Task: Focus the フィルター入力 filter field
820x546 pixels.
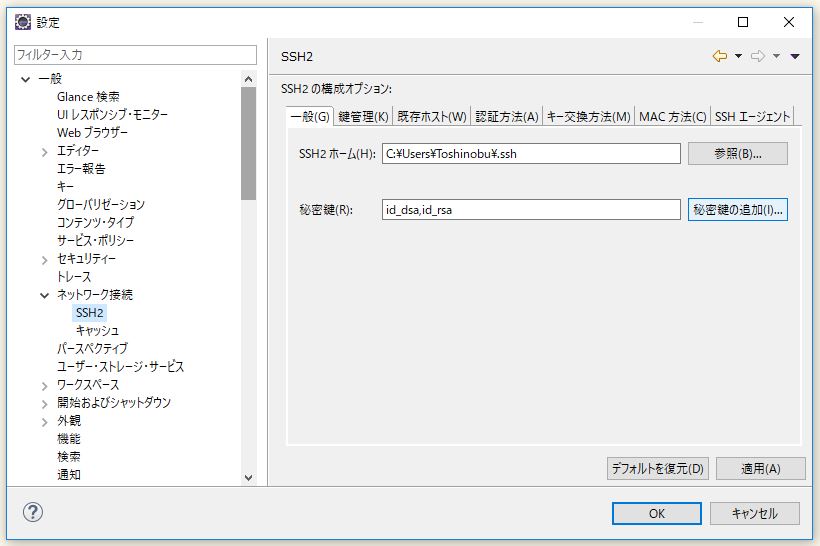Action: pos(135,55)
